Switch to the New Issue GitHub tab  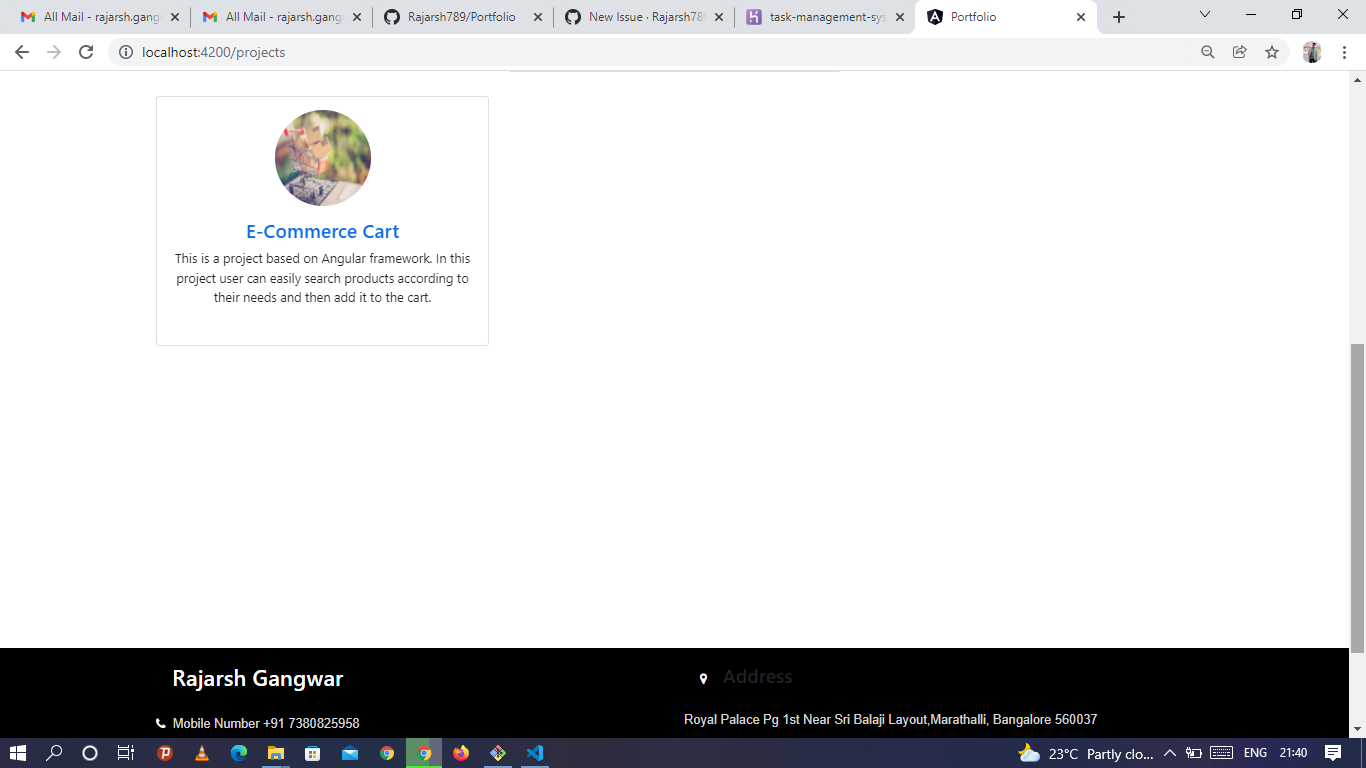pyautogui.click(x=643, y=17)
